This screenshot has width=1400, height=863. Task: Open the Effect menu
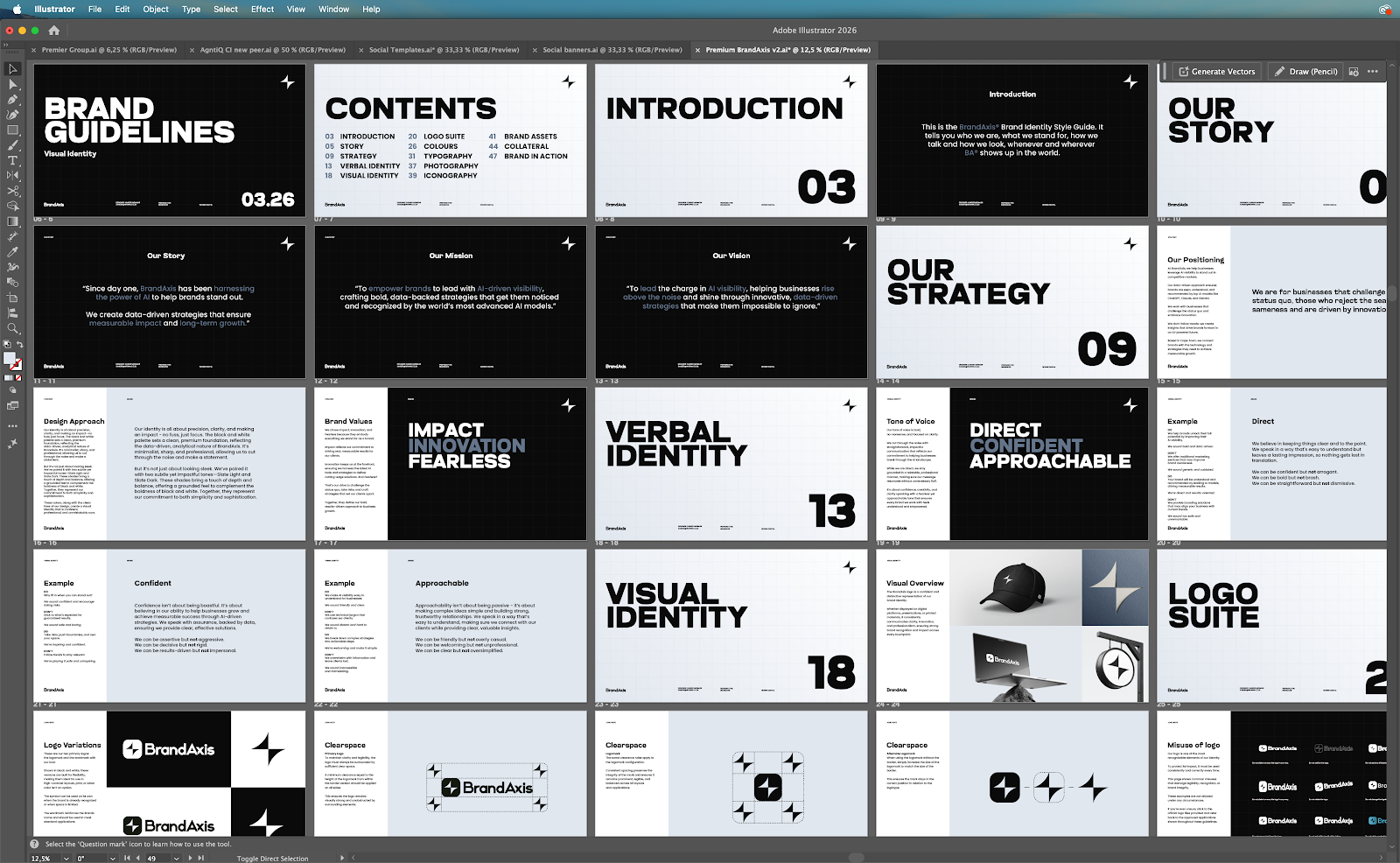262,9
